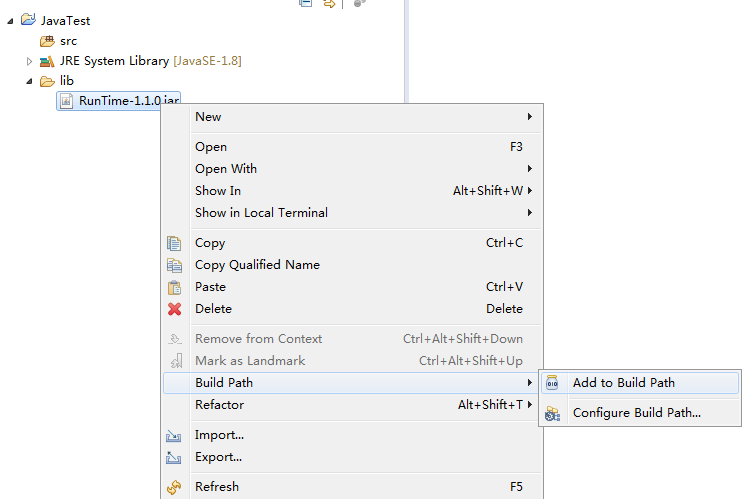
Task: Click the Export icon
Action: 174,458
